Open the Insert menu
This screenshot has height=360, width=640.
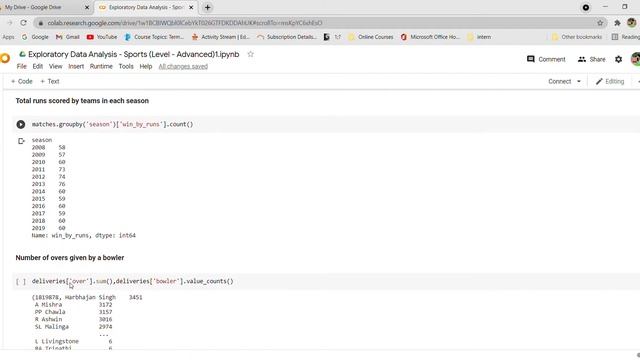pyautogui.click(x=76, y=67)
